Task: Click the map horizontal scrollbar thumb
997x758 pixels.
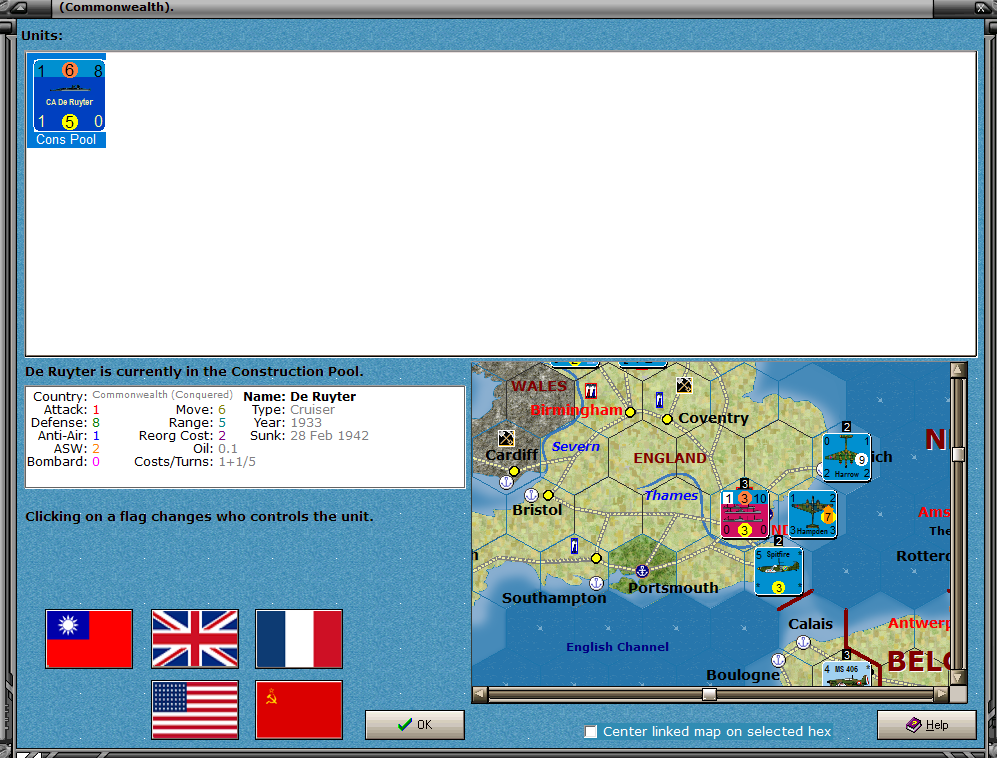Action: pos(710,694)
